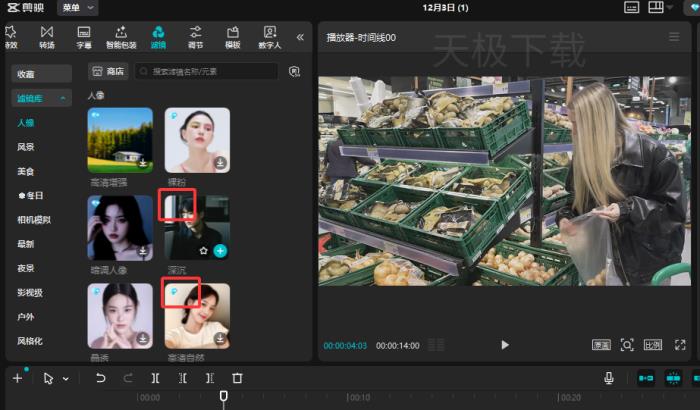This screenshot has height=410, width=700.
Task: Switch to the 调节 (Adjust) tab
Action: [195, 37]
